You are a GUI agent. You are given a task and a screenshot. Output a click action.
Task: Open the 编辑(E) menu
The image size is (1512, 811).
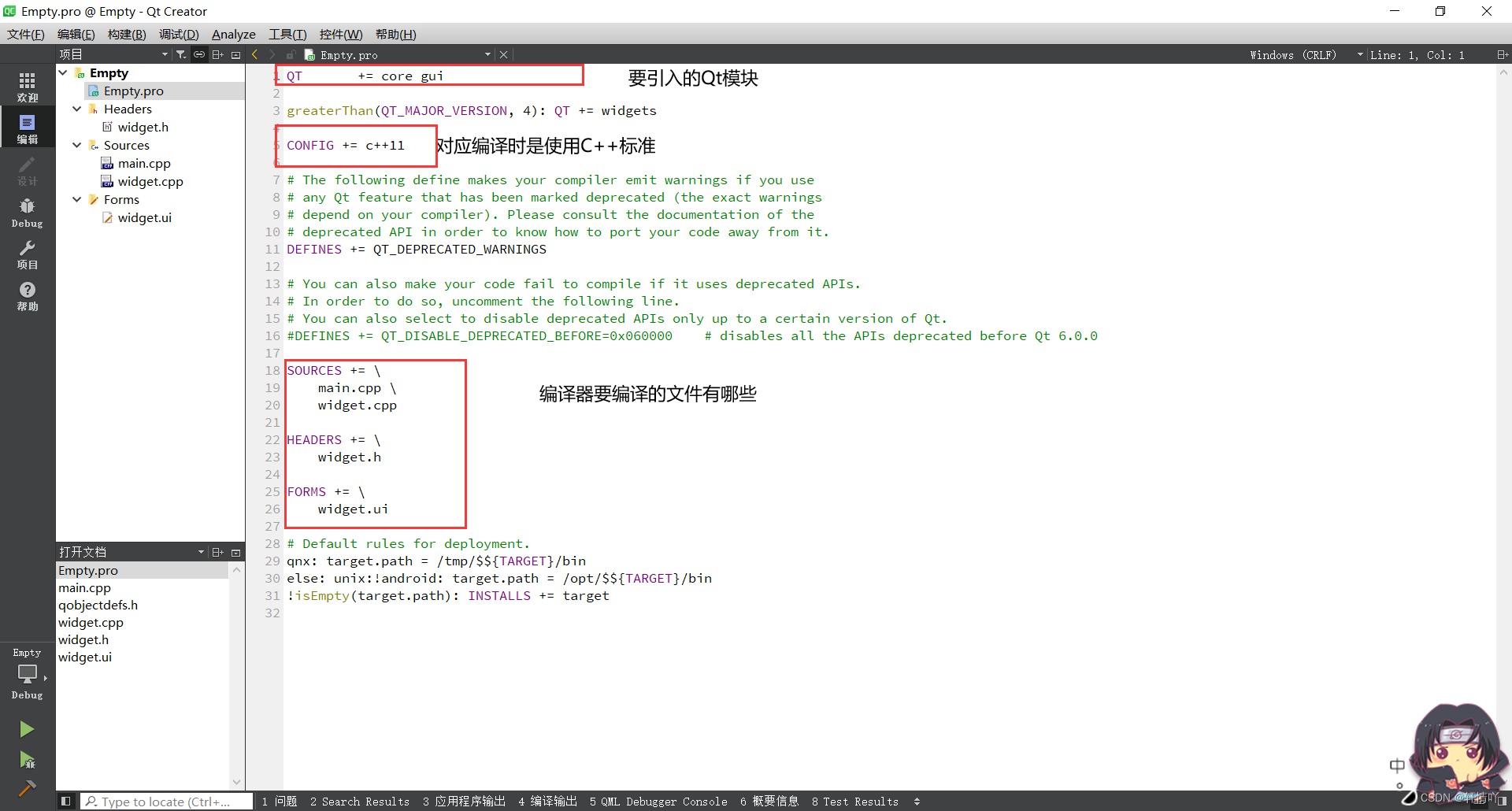pyautogui.click(x=76, y=34)
